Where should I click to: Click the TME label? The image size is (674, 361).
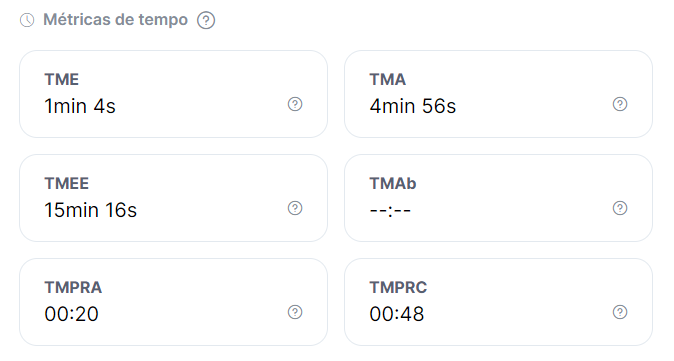[x=61, y=80]
